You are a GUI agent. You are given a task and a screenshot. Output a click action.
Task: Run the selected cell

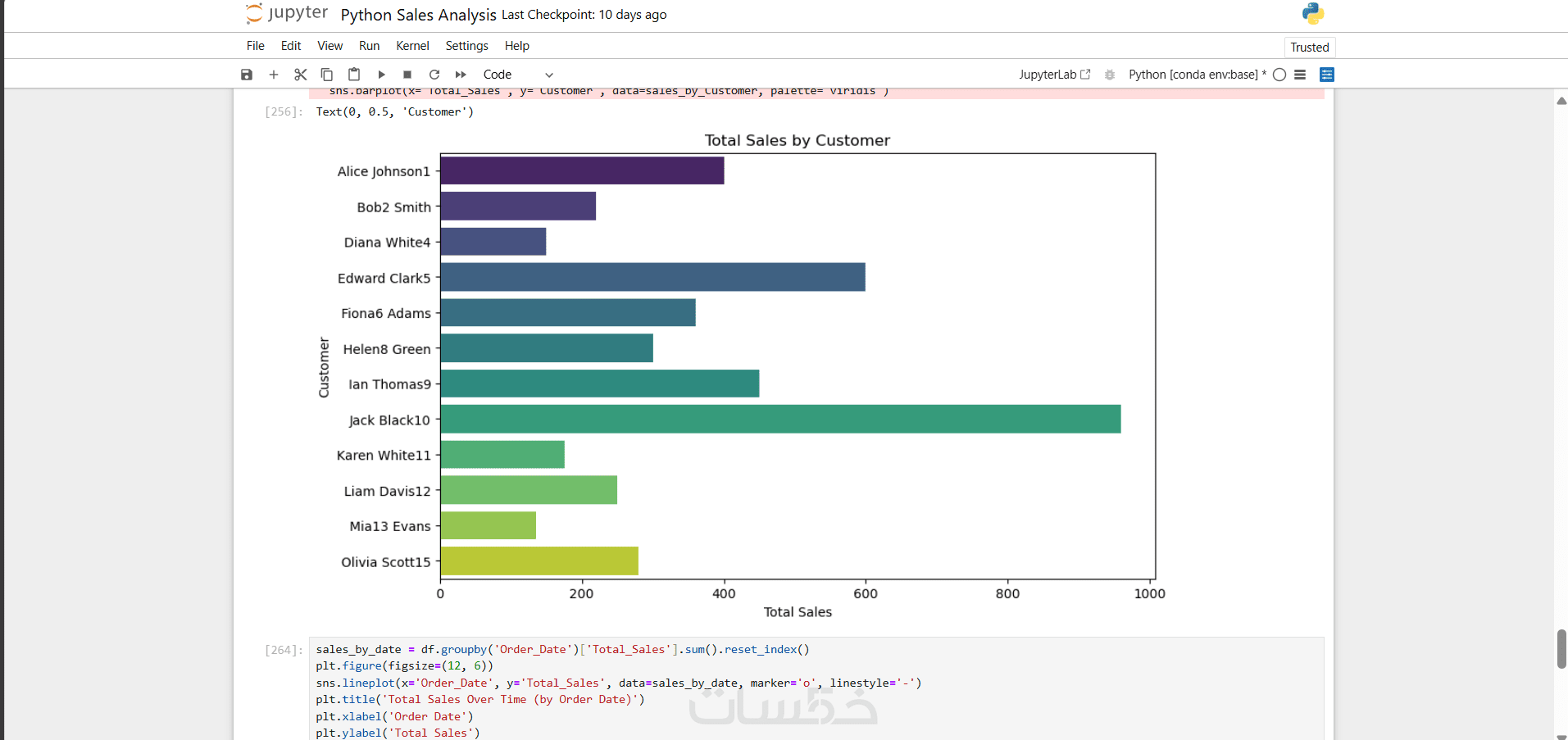point(381,75)
